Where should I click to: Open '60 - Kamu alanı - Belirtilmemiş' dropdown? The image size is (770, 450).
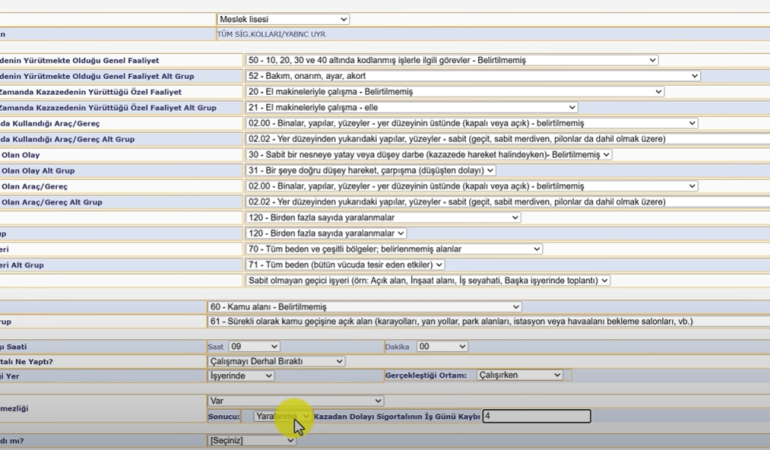(364, 307)
